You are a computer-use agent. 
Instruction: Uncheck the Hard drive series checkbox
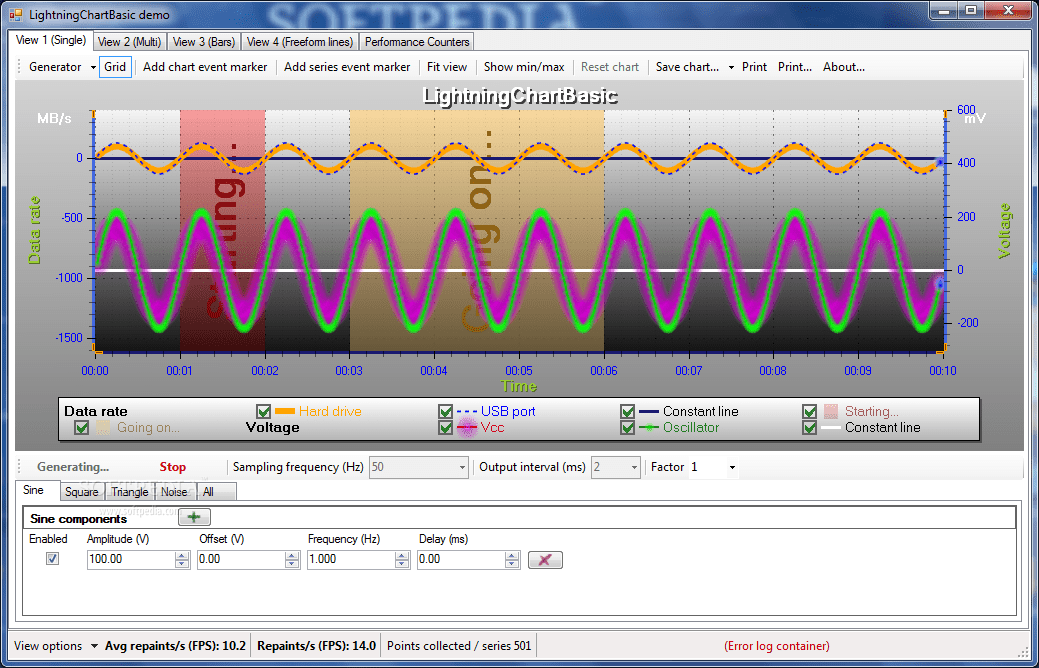pyautogui.click(x=264, y=412)
